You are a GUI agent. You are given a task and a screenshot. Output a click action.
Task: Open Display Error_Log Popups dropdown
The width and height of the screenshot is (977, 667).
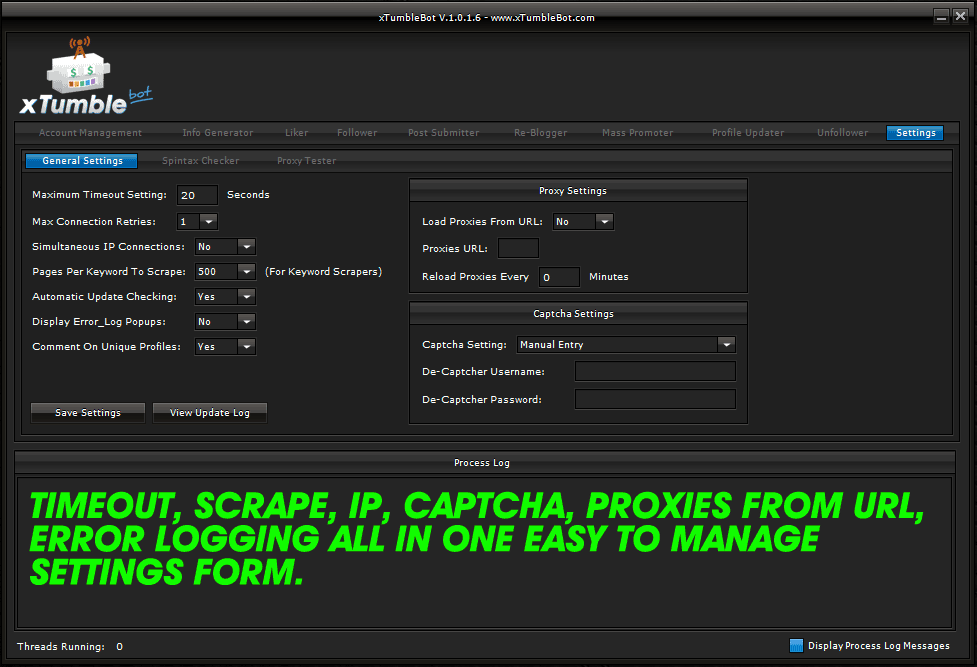247,321
